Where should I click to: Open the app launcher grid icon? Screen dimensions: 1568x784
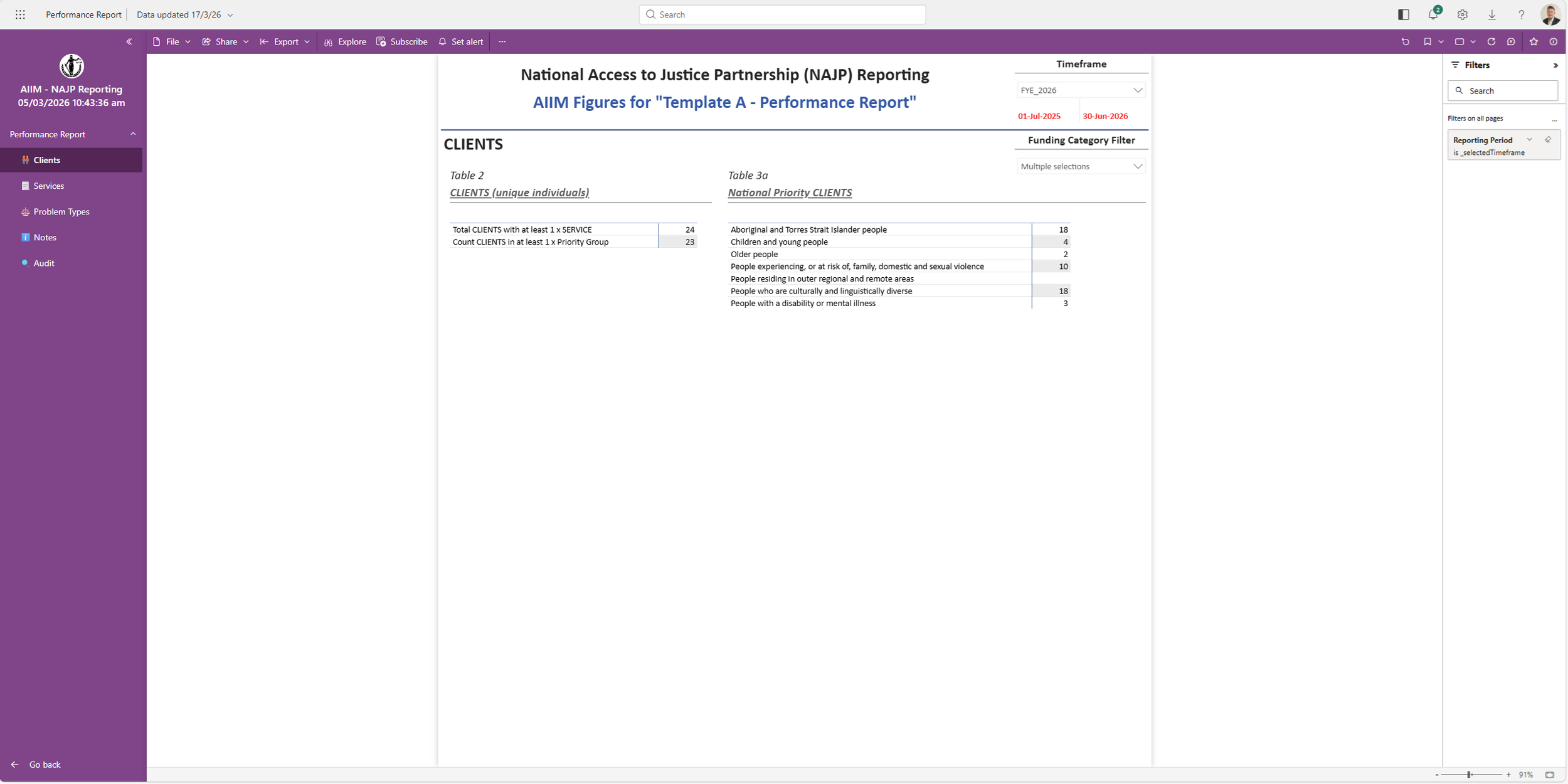point(20,14)
